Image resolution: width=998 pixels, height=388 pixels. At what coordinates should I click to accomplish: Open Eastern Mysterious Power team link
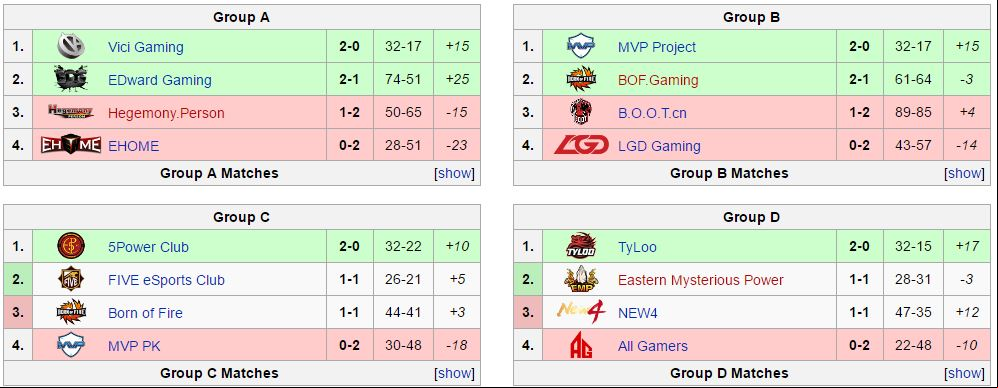[x=701, y=280]
